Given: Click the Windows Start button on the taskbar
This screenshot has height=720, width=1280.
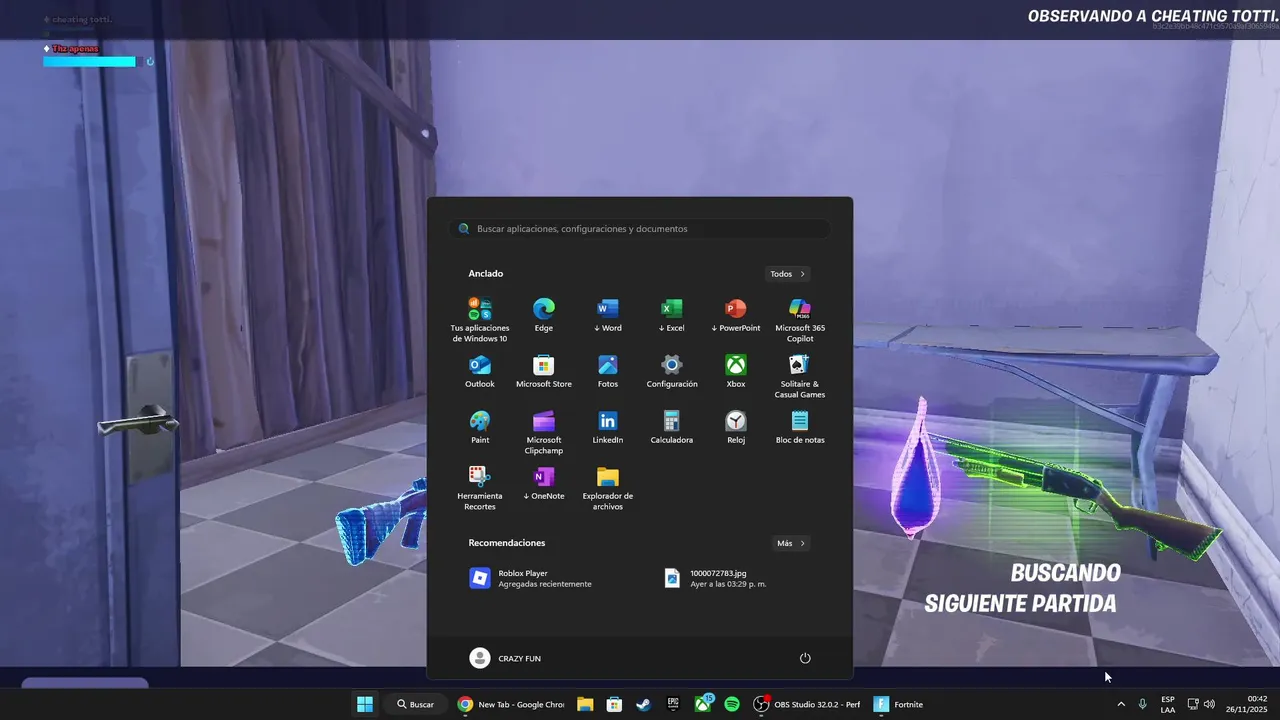Looking at the screenshot, I should [x=365, y=704].
